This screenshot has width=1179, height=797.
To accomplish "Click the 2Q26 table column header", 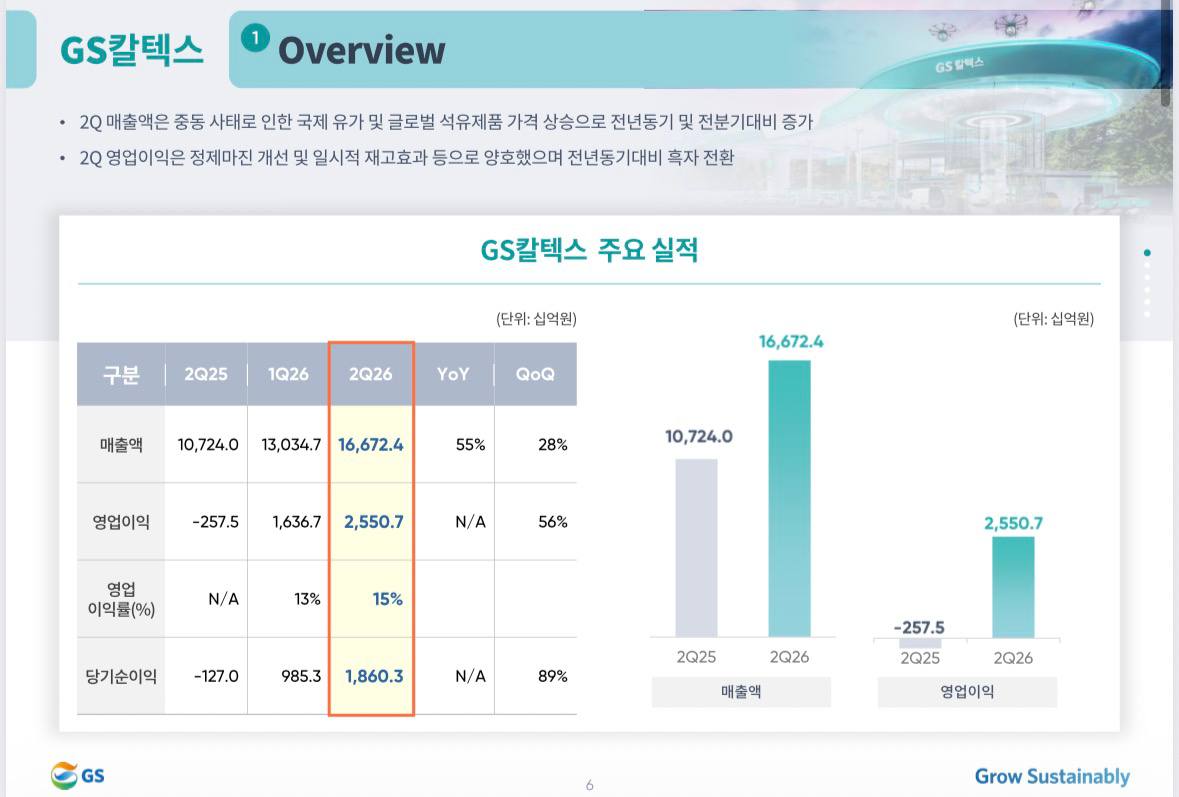I will pos(371,374).
